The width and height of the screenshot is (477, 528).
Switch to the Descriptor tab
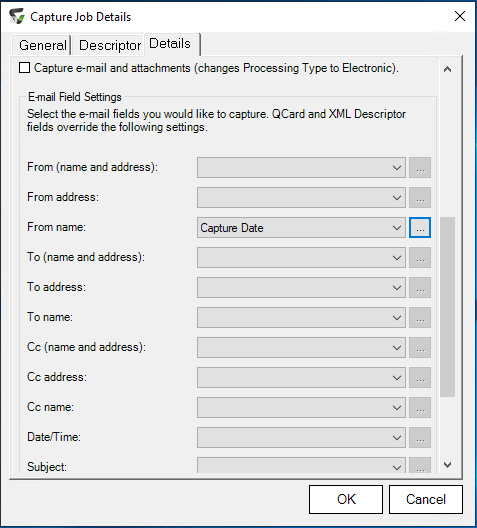(x=109, y=45)
